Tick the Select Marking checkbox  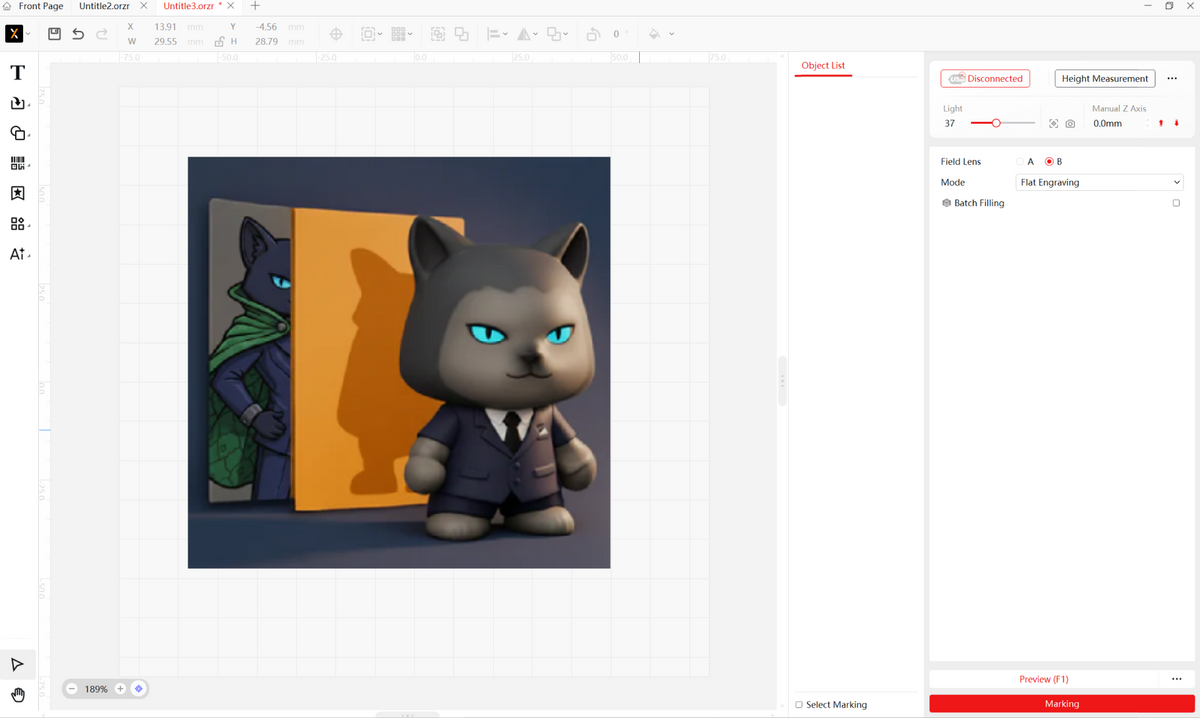click(799, 705)
